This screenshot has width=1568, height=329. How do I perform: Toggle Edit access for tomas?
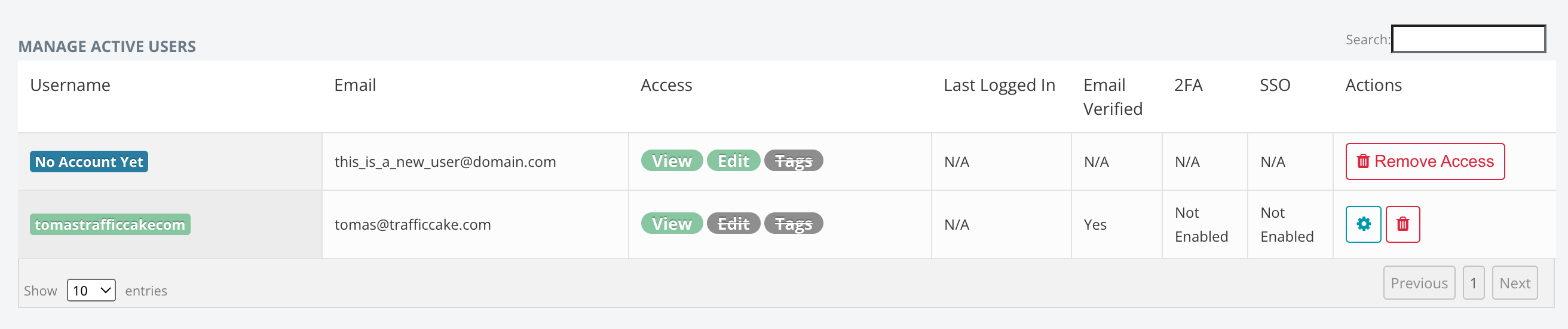click(x=733, y=224)
